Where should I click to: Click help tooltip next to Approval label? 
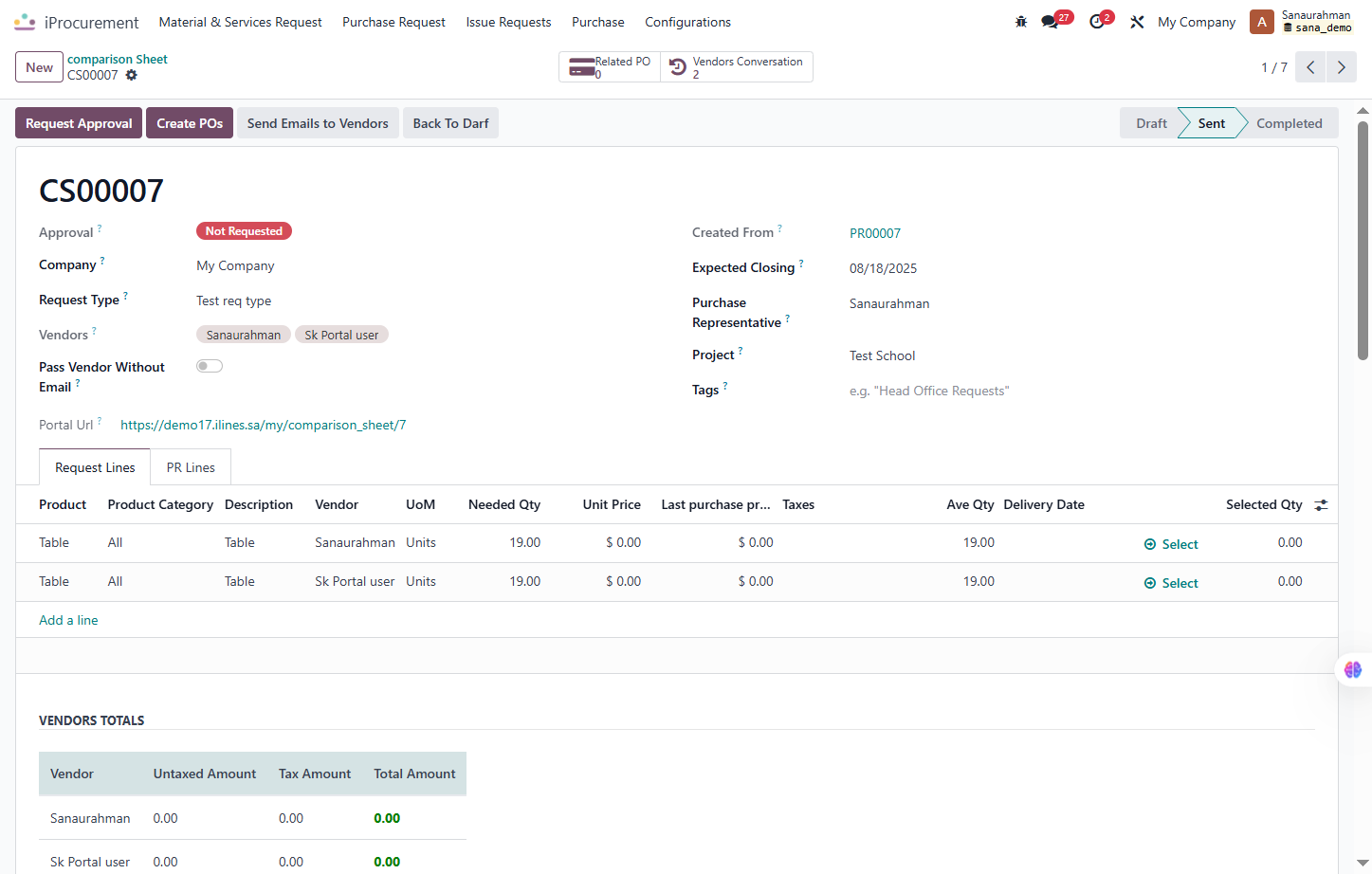(100, 228)
